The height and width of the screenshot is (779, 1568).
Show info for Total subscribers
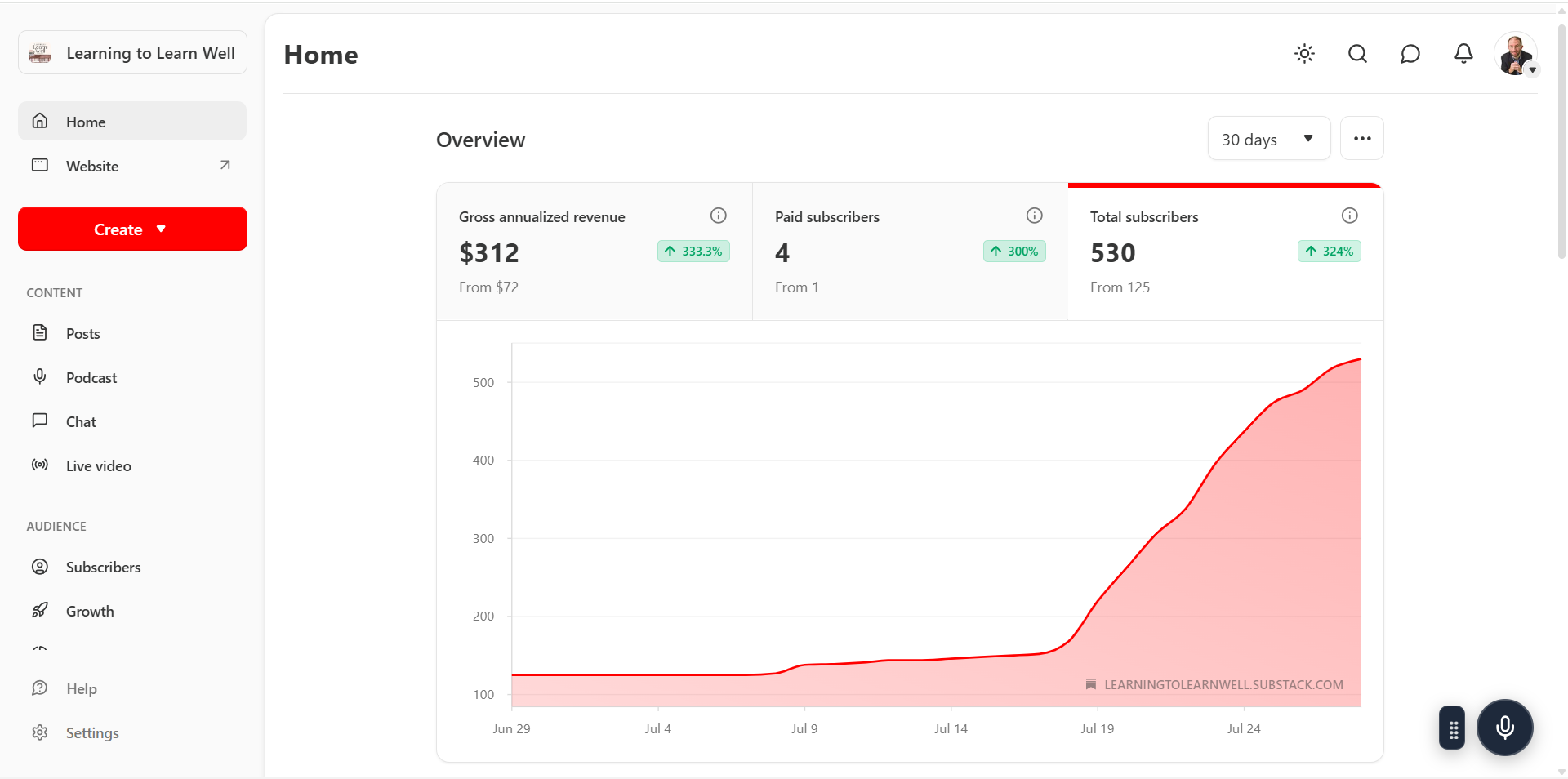[x=1350, y=216]
